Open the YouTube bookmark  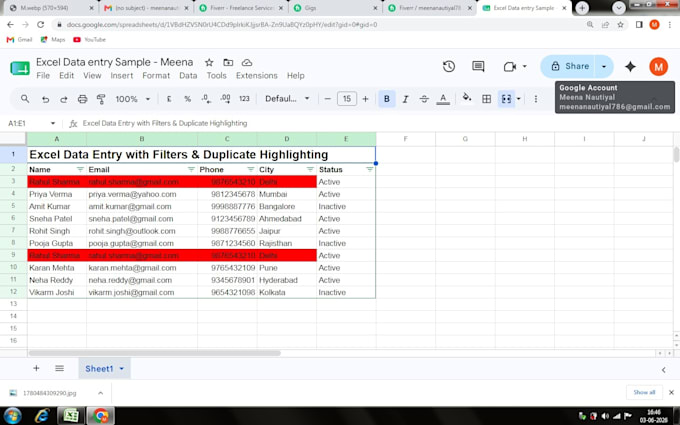[89, 39]
